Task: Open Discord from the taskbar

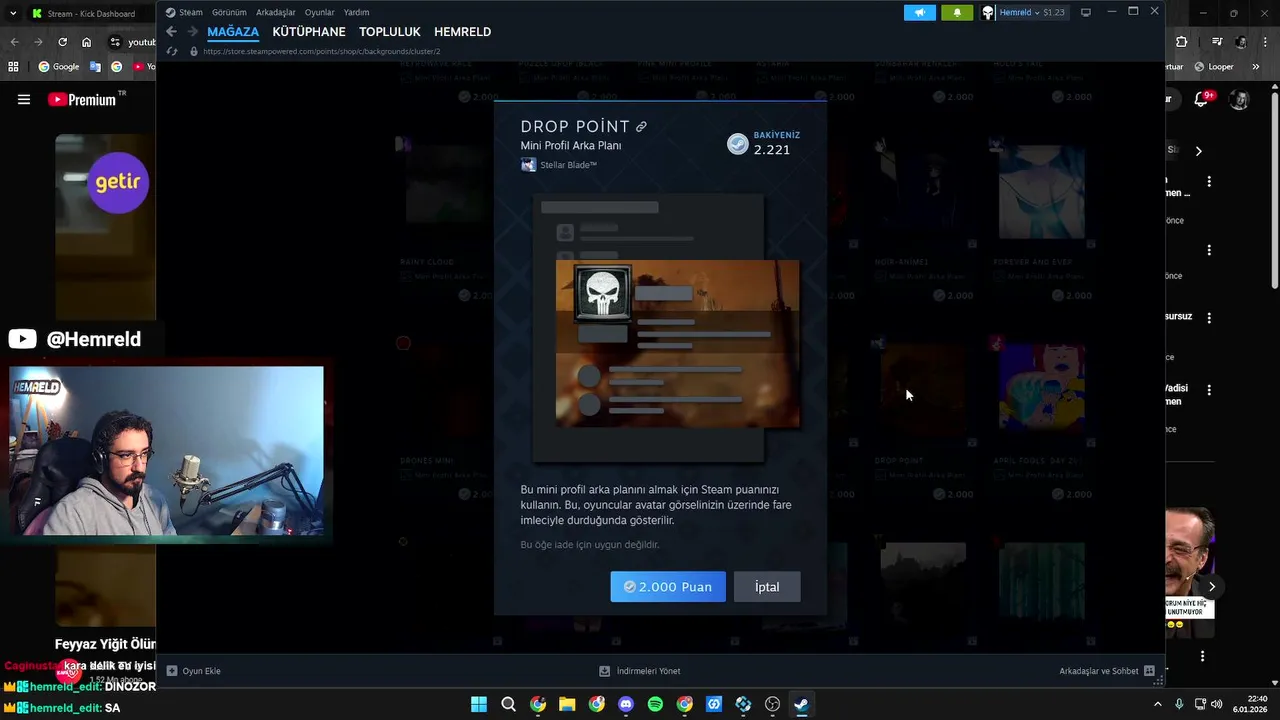Action: click(x=626, y=704)
